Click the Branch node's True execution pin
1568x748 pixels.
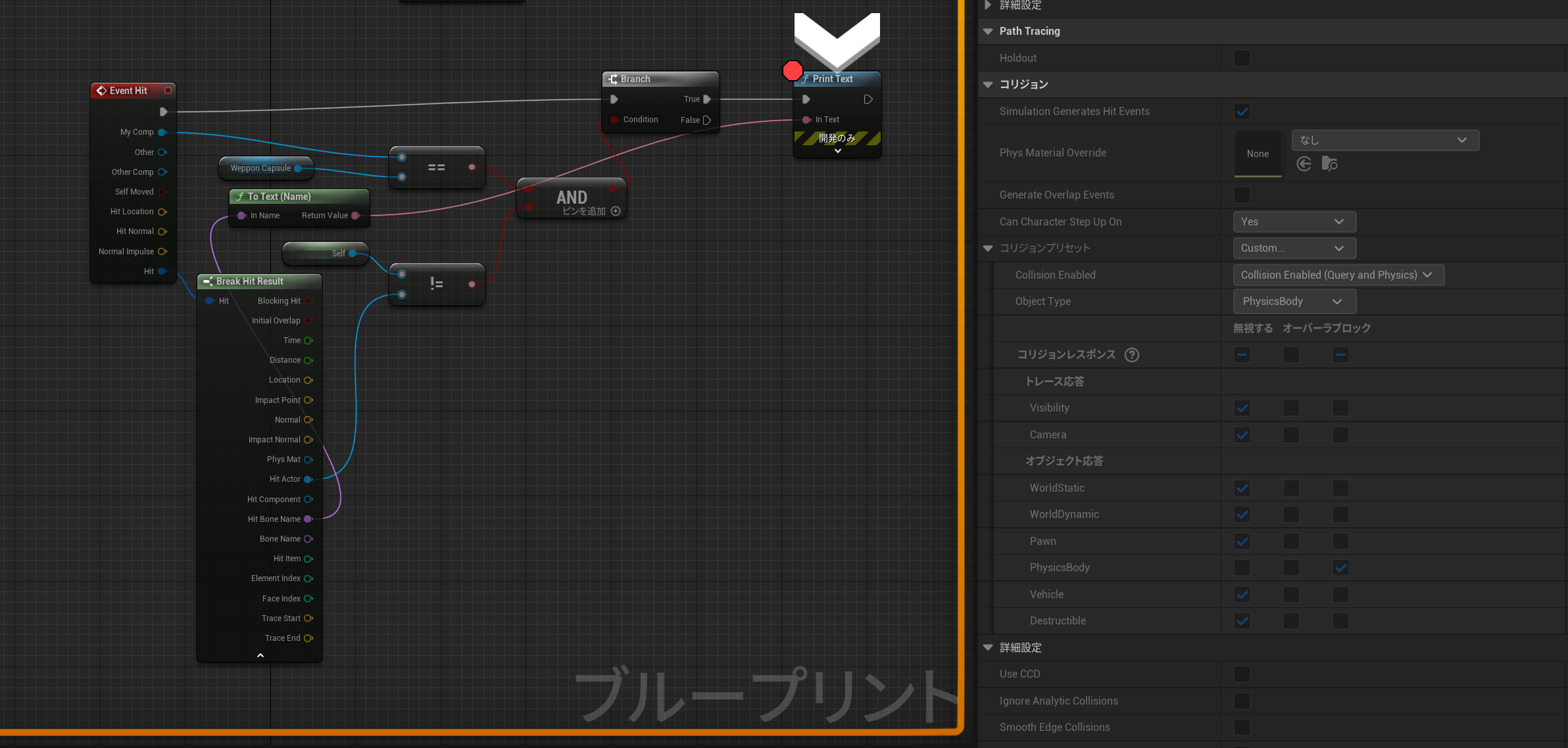click(707, 99)
